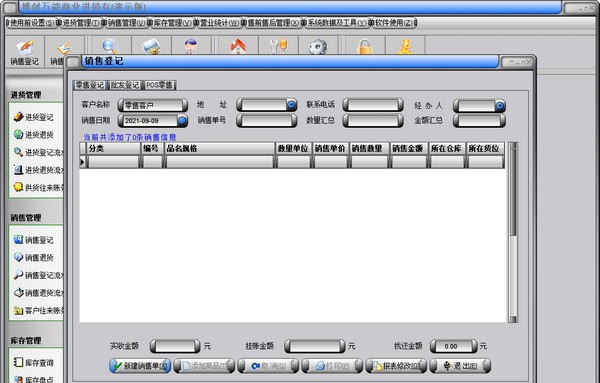600x383 pixels.
Task: Click the 客户名称 field showing 零售客户
Action: (152, 105)
